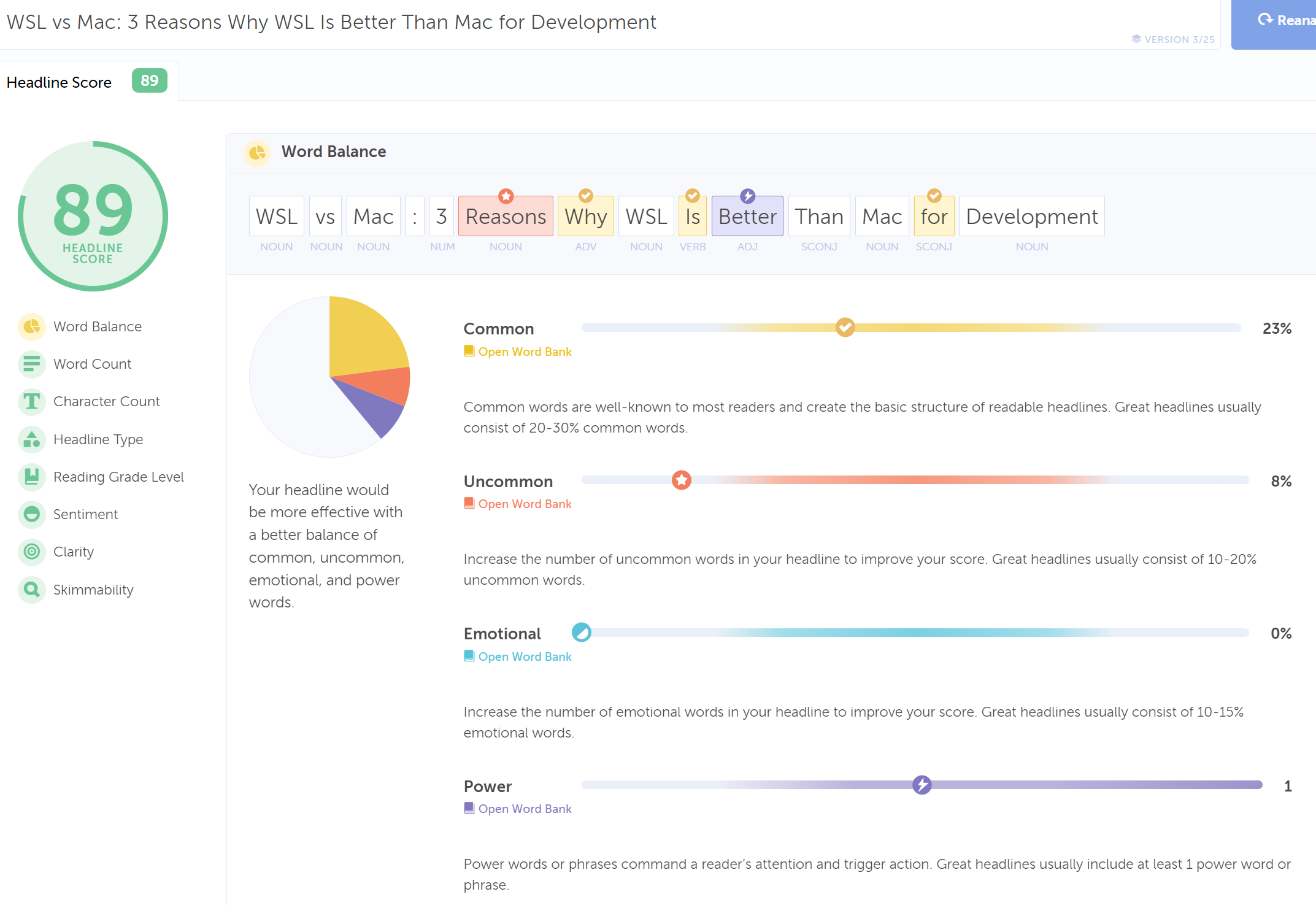This screenshot has height=905, width=1316.
Task: Click the 89 headline score circle
Action: click(93, 216)
